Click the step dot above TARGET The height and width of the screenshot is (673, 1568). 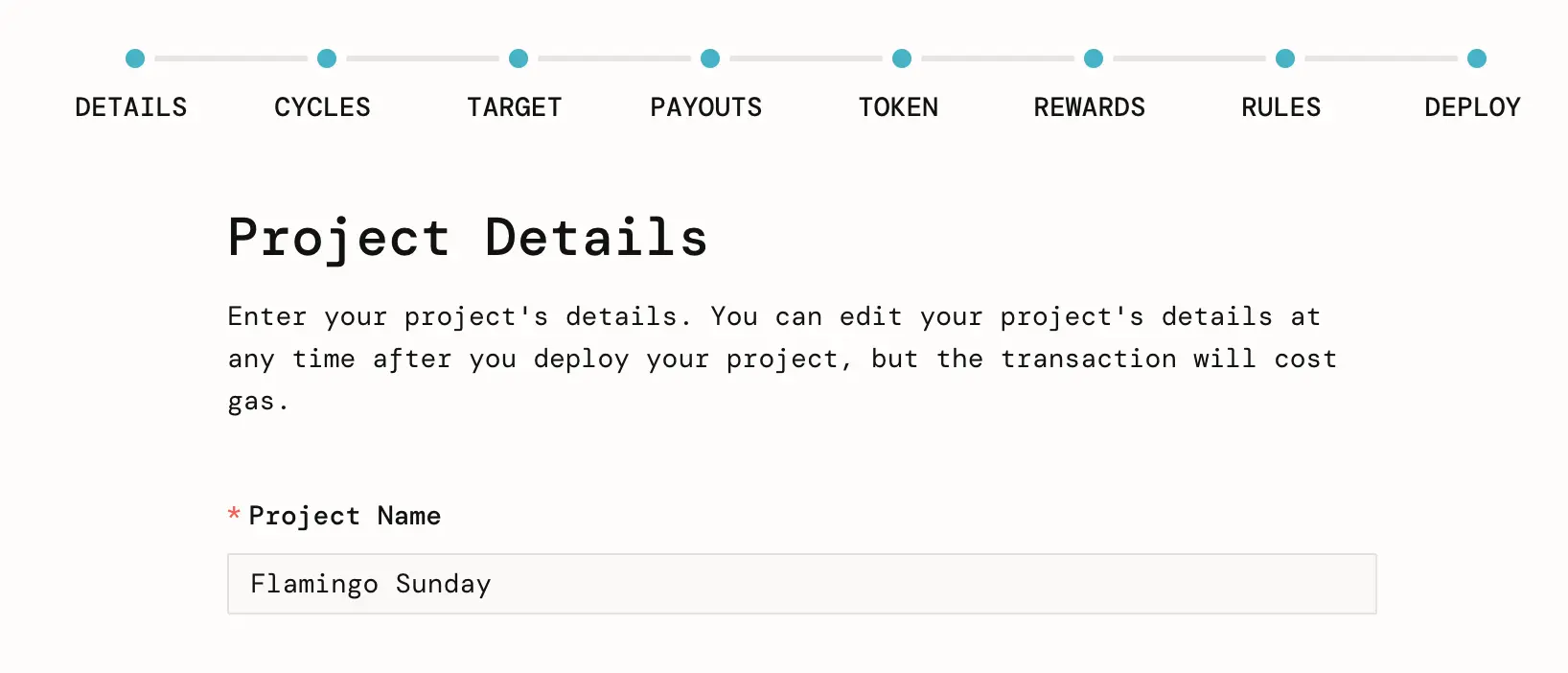point(519,58)
